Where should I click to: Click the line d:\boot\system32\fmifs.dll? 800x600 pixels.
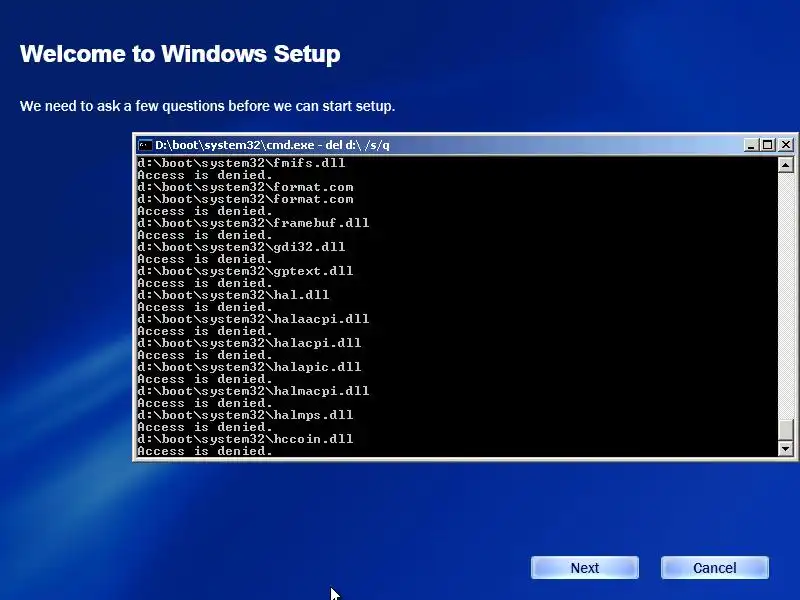[x=241, y=163]
